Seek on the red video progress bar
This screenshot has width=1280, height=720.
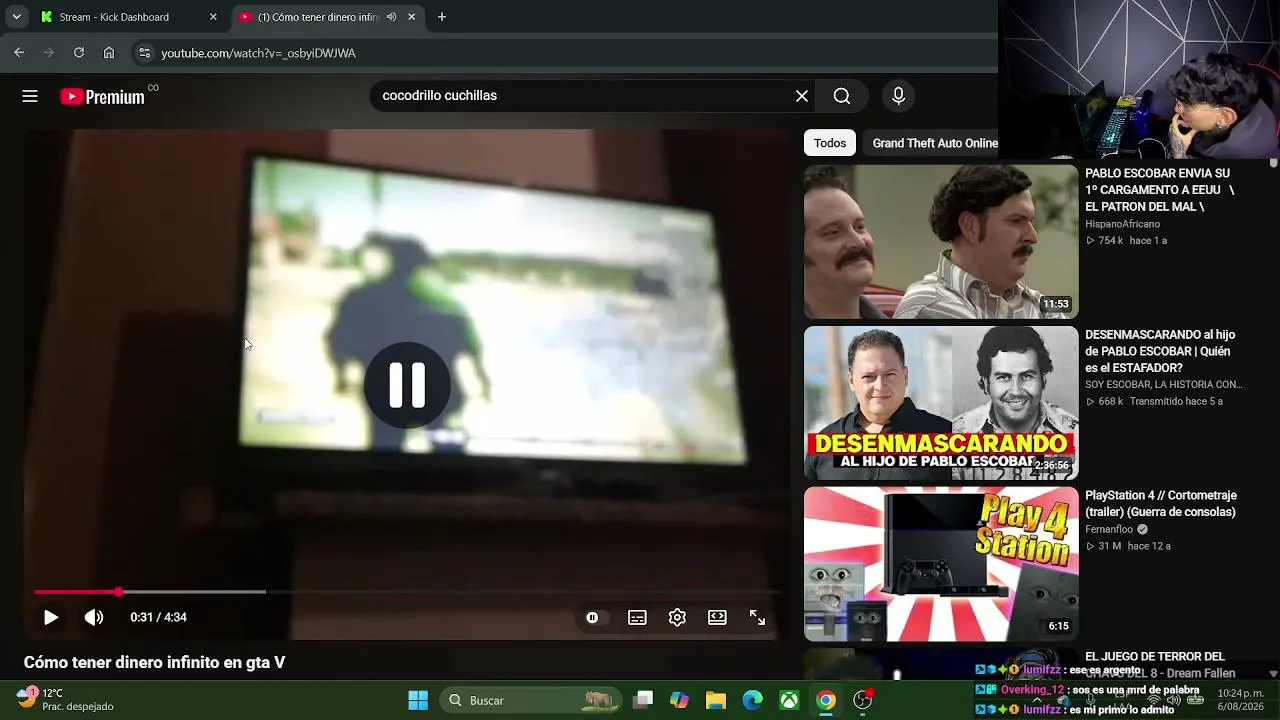click(407, 592)
